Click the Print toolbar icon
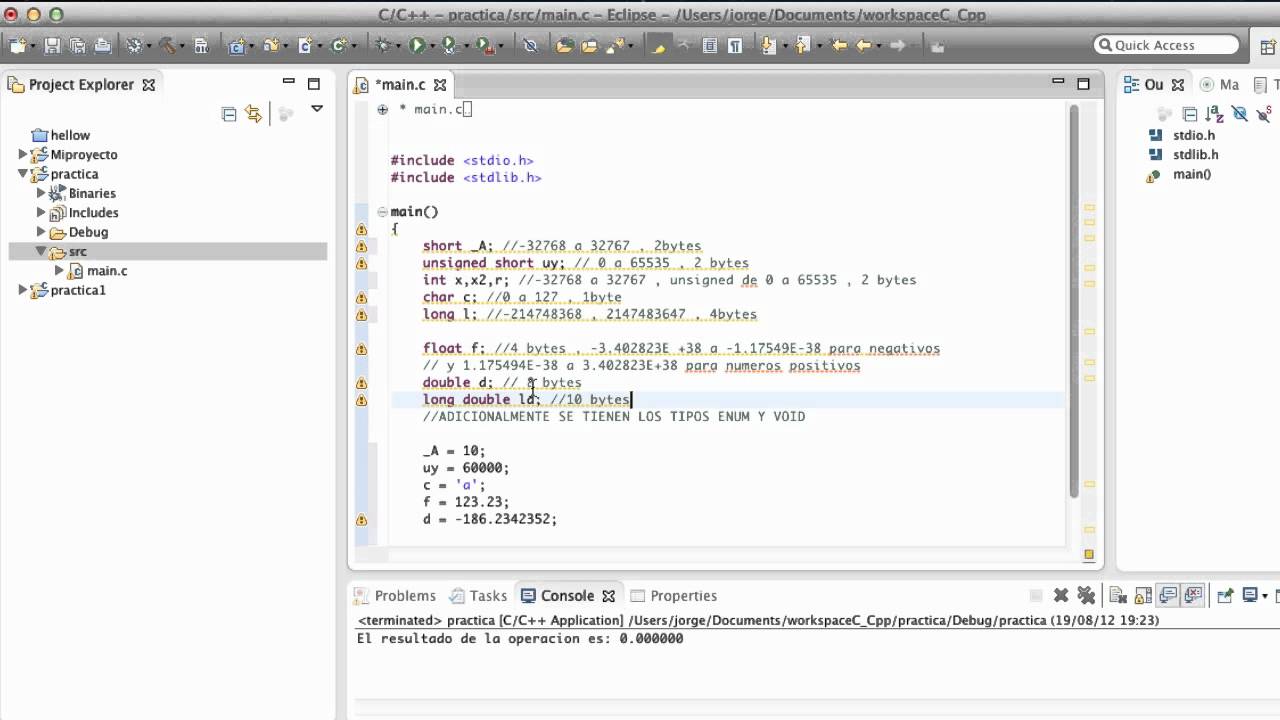1280x720 pixels. pos(103,46)
